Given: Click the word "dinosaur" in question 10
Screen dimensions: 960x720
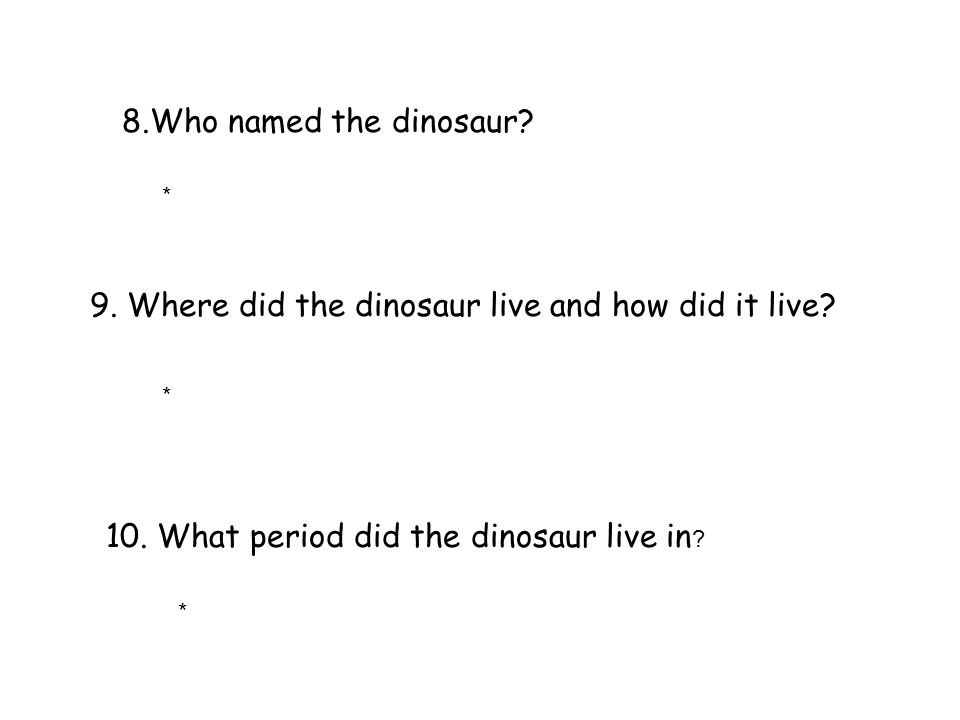Looking at the screenshot, I should pyautogui.click(x=533, y=536).
